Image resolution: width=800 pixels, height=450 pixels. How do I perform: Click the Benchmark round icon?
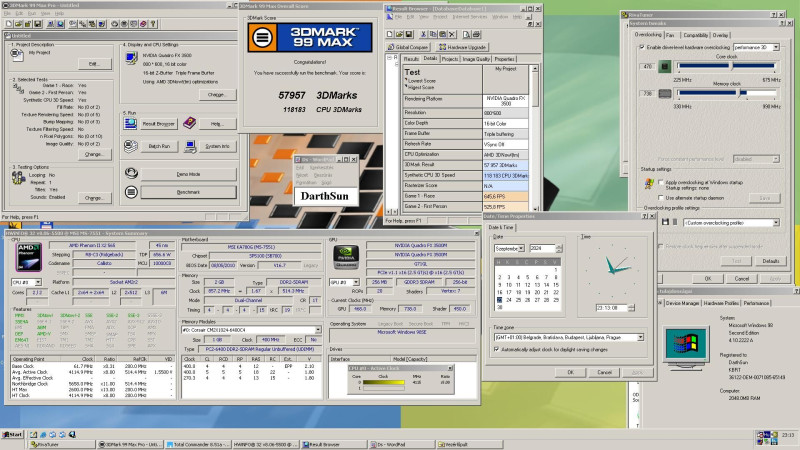(x=131, y=192)
